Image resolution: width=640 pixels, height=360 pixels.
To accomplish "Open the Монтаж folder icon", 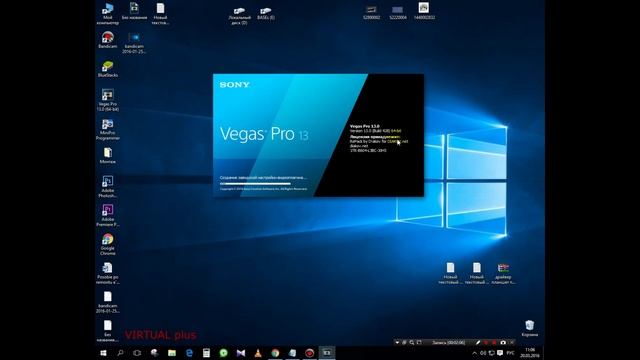I will pyautogui.click(x=108, y=156).
